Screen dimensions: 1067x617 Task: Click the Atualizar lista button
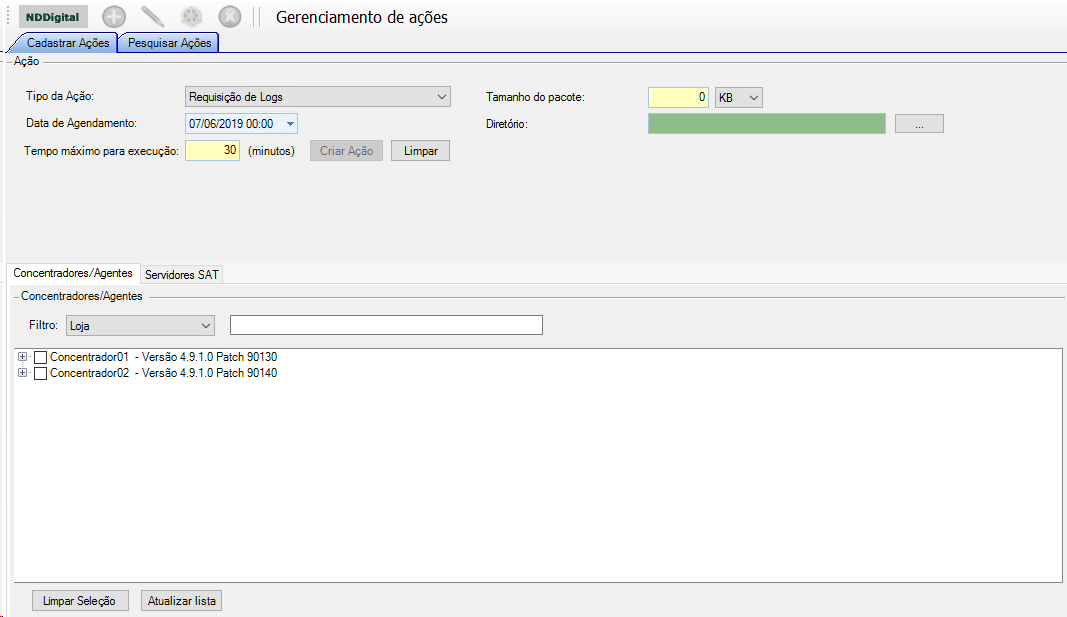(182, 601)
